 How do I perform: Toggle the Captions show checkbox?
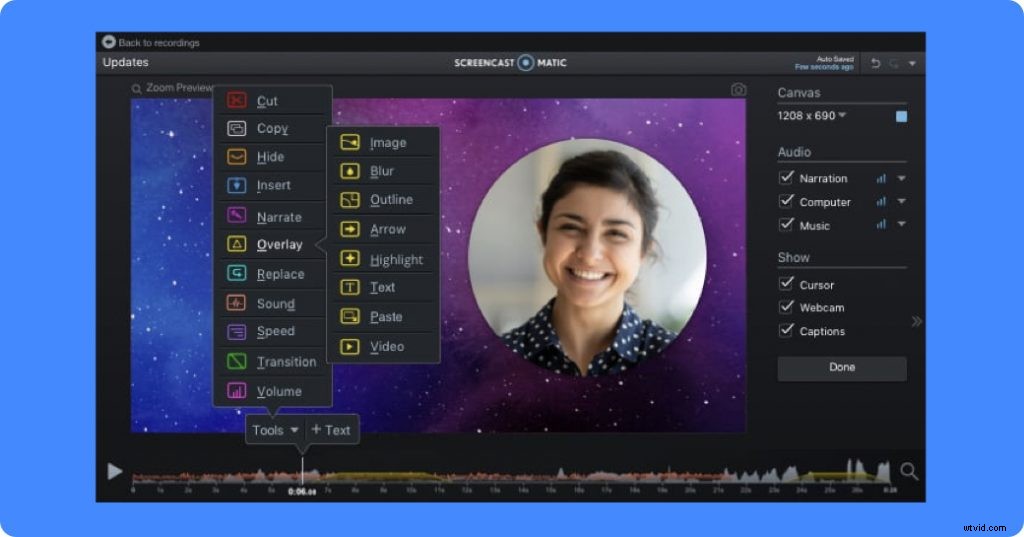[786, 330]
